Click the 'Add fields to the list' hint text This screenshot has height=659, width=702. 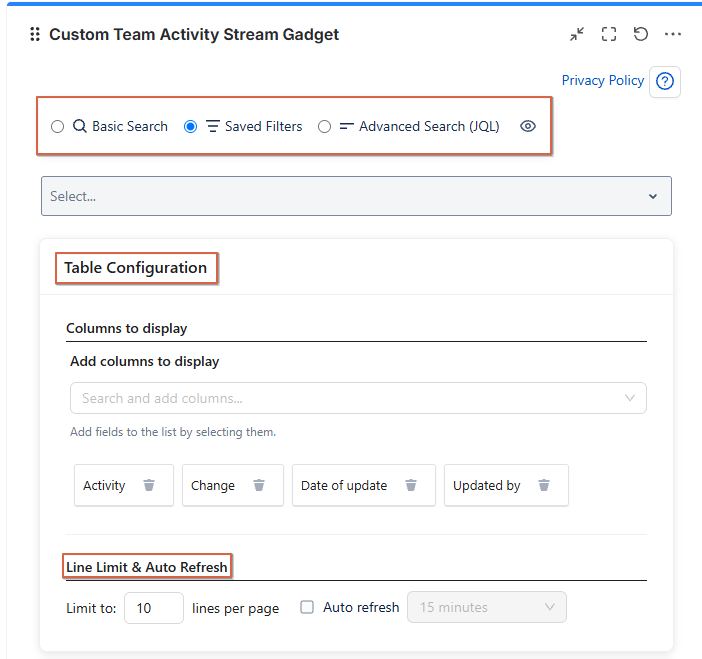(173, 432)
